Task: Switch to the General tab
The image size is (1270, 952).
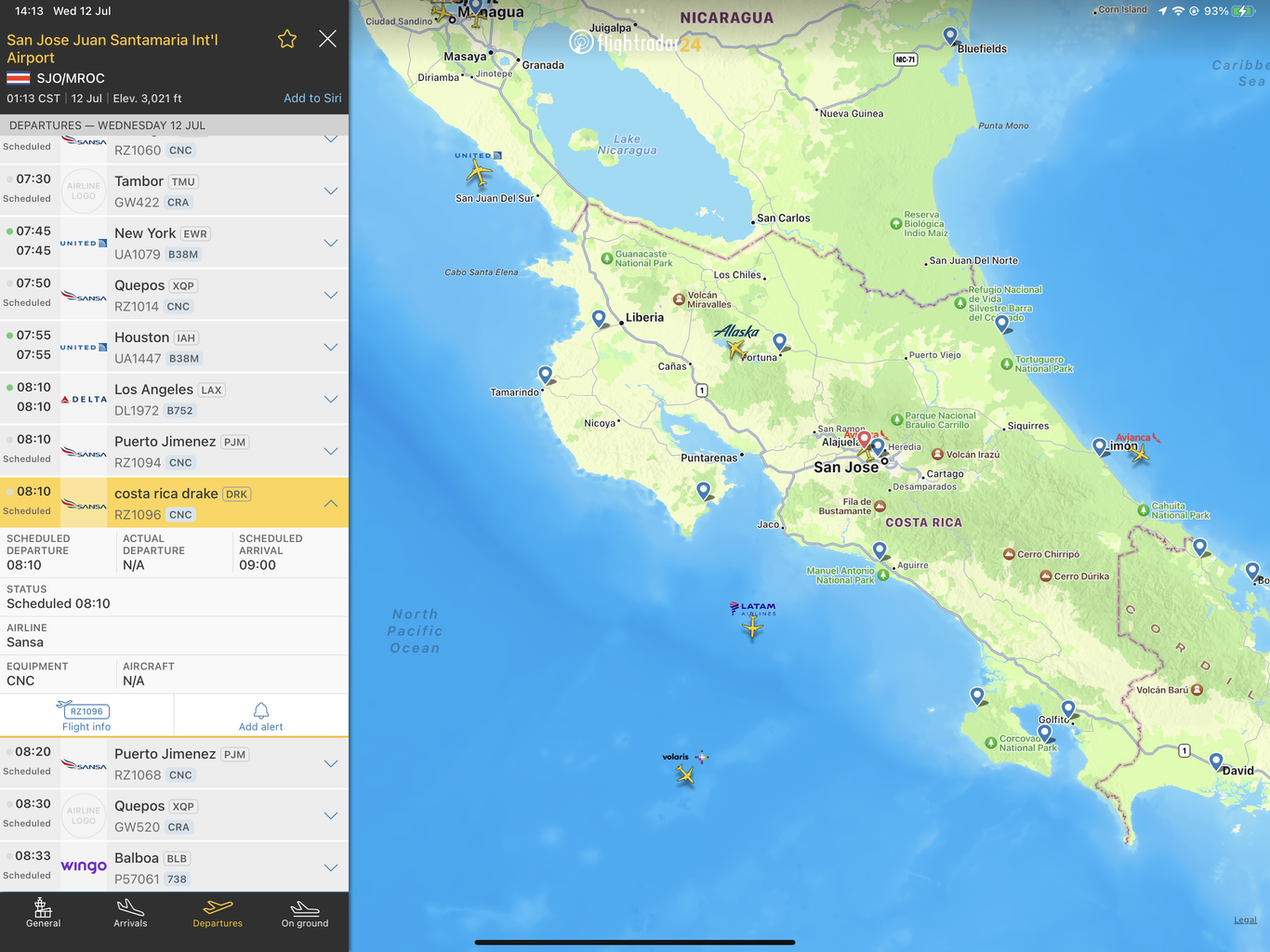Action: pyautogui.click(x=43, y=913)
